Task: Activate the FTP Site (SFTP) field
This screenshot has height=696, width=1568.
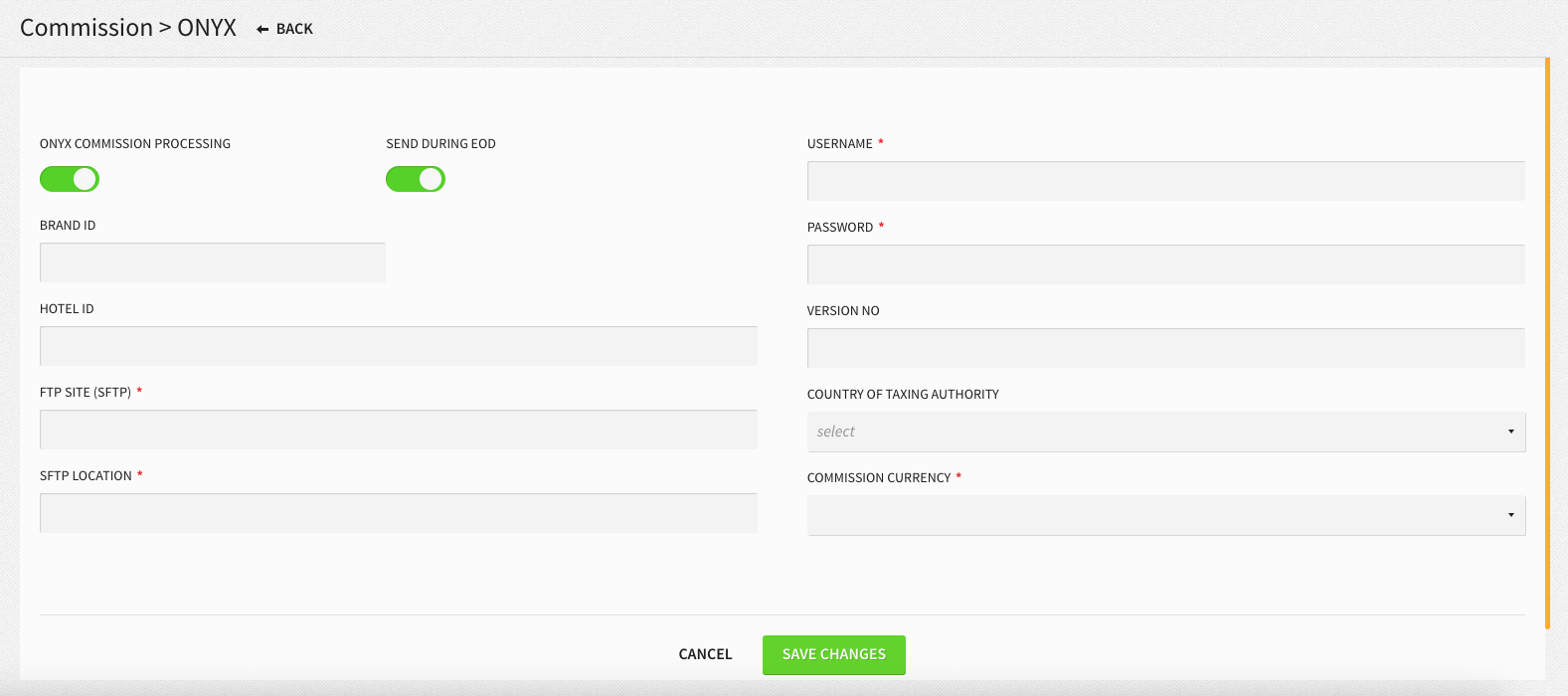Action: click(399, 430)
